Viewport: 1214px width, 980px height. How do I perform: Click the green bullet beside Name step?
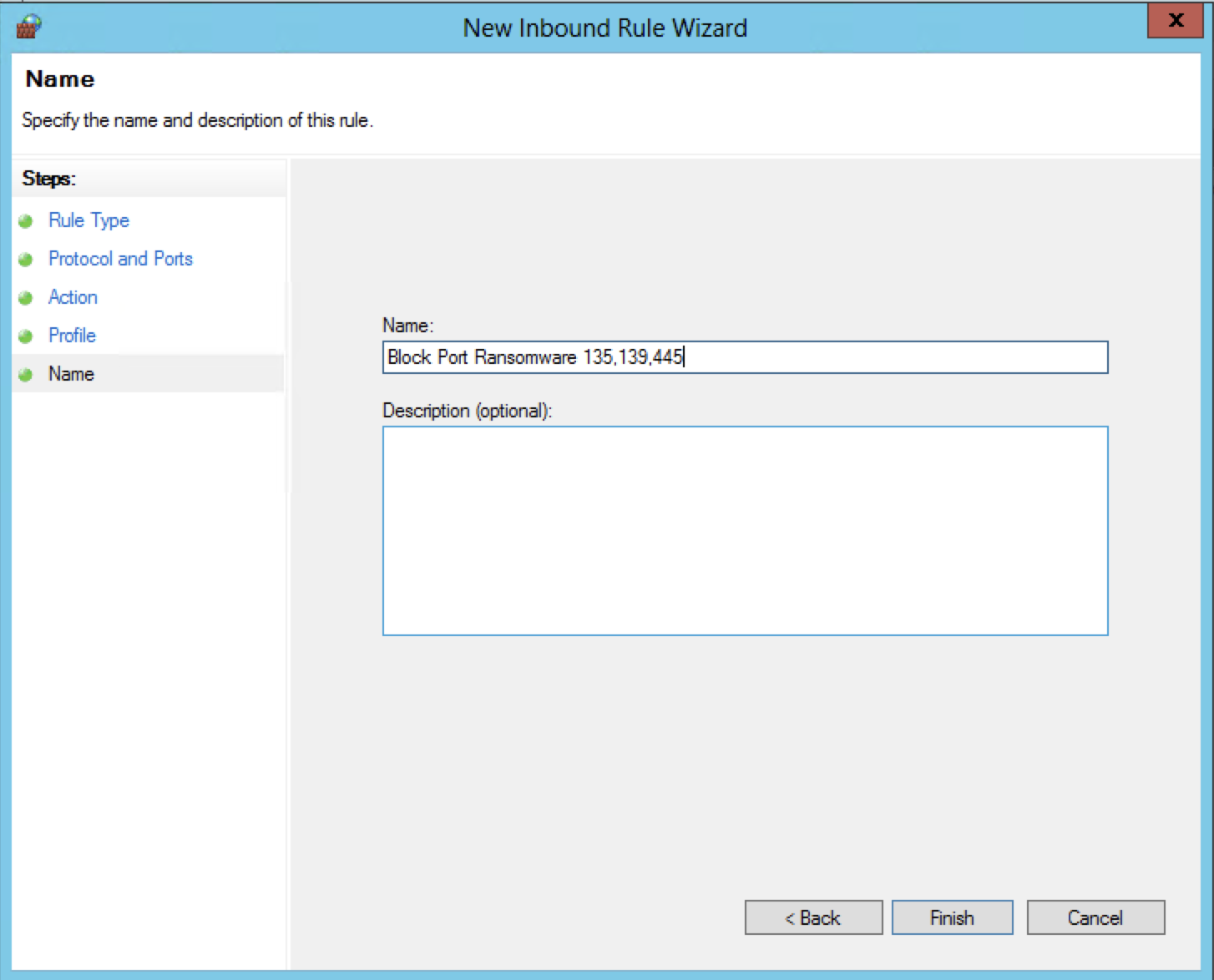[x=26, y=375]
